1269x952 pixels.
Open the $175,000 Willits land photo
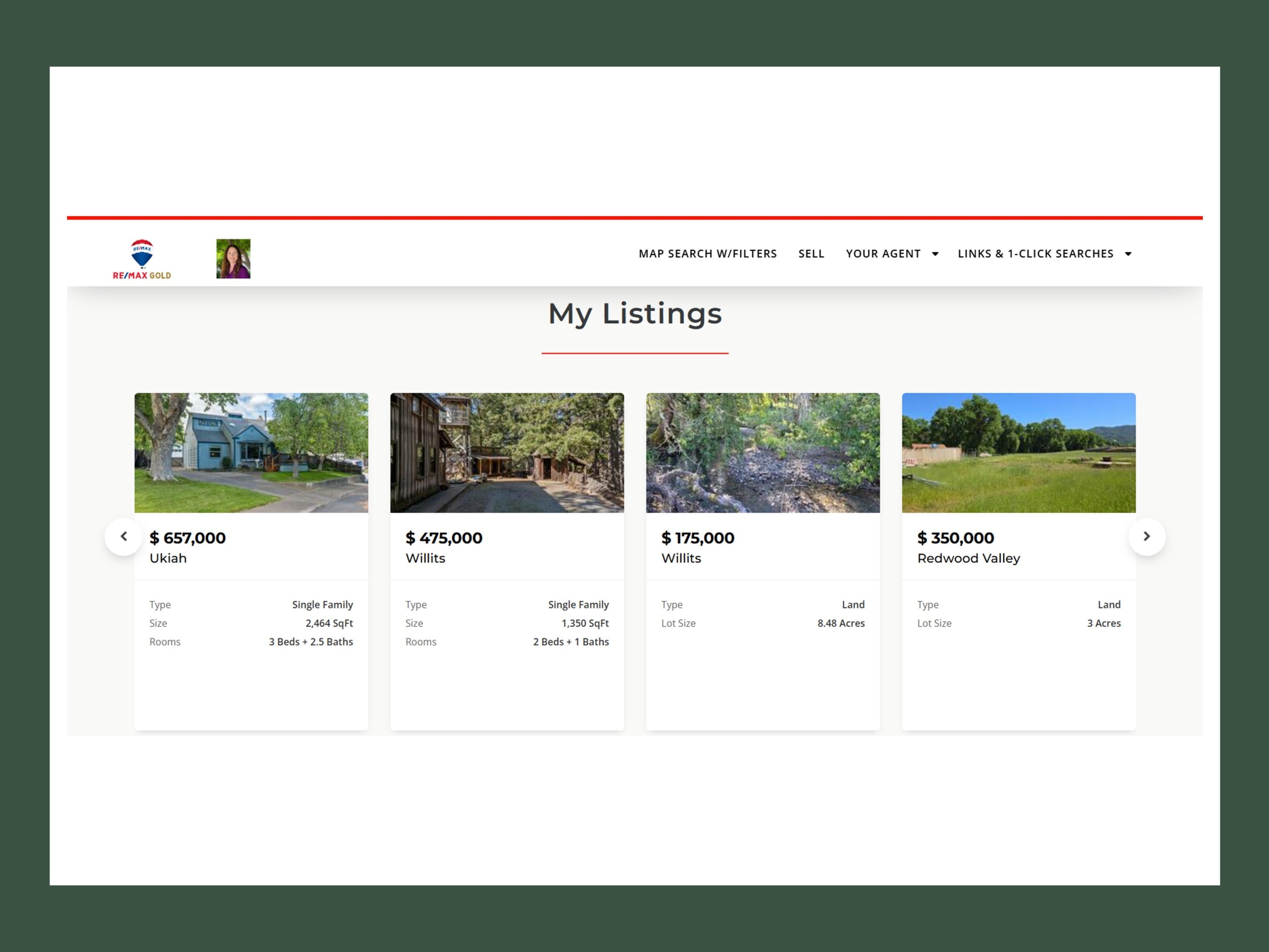[x=763, y=452]
